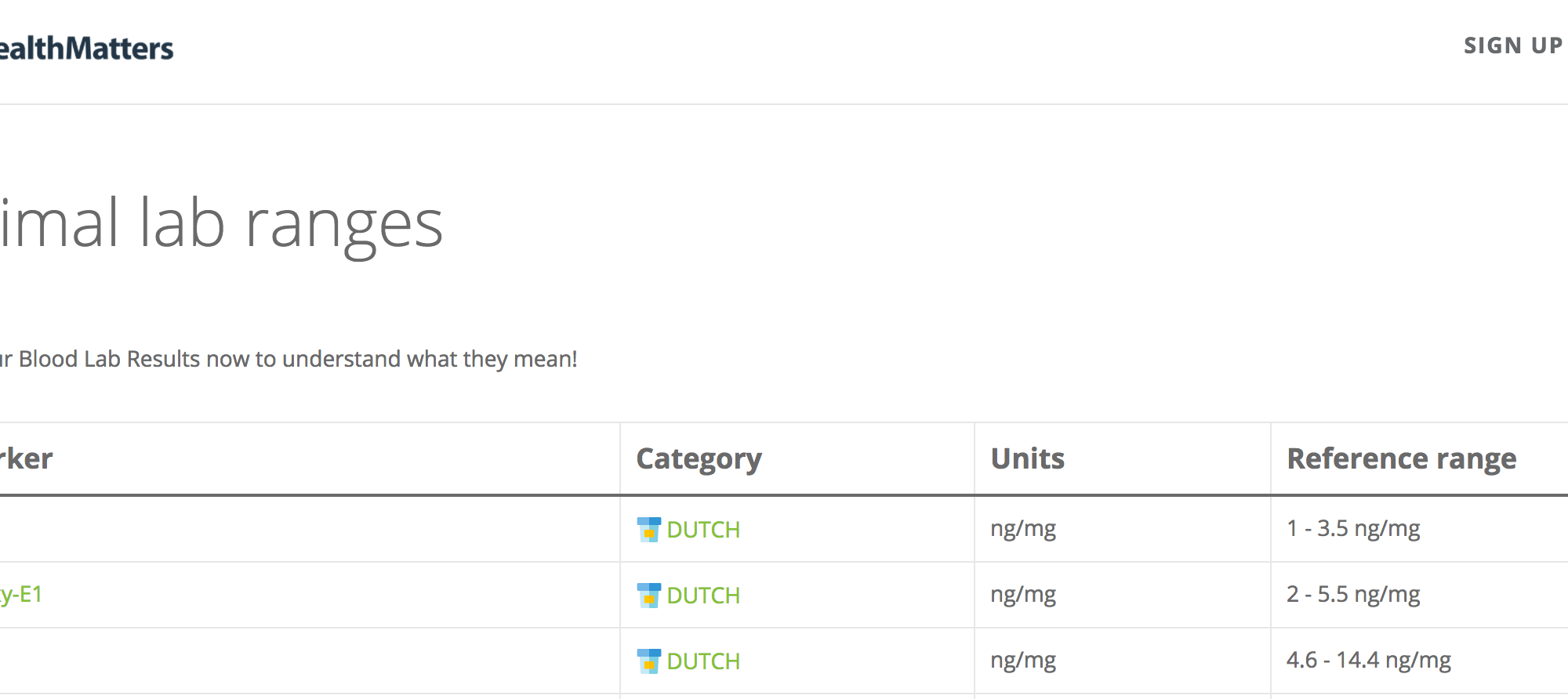Open DUTCH category link in the y-E1 row
The image size is (1568, 699).
pos(702,596)
